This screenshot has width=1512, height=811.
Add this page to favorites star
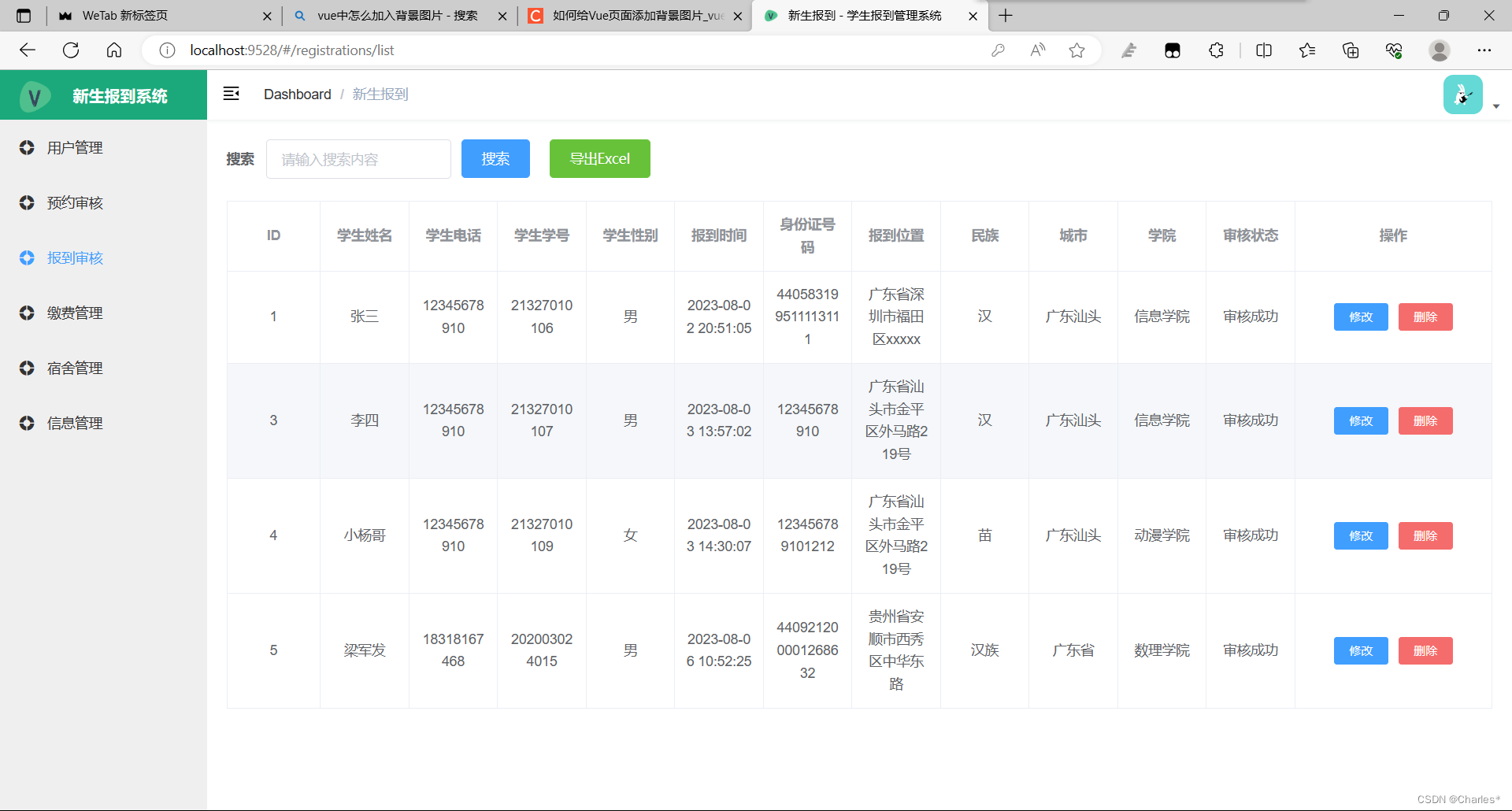[1077, 50]
